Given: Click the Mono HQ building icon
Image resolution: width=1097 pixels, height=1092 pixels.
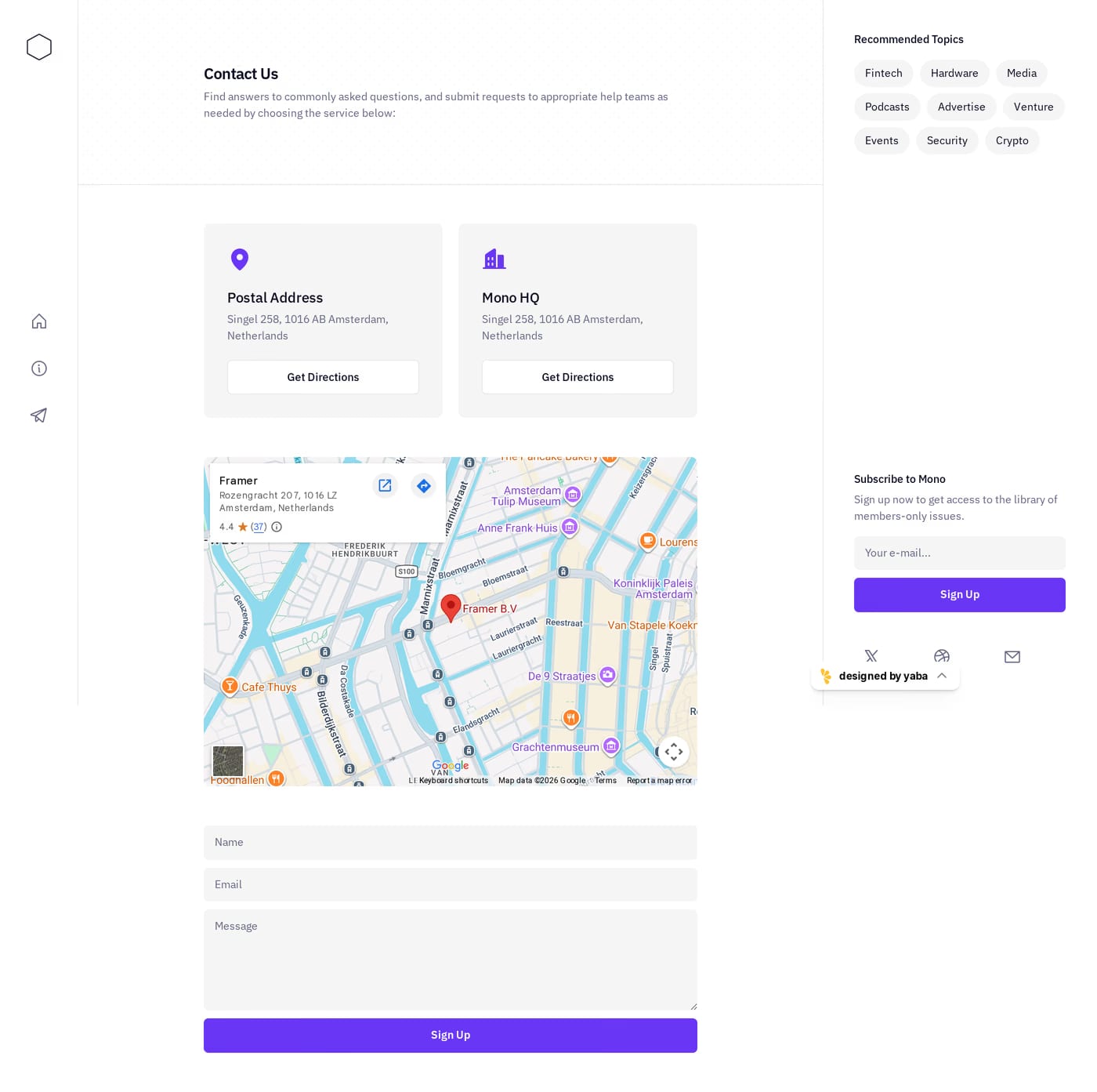Looking at the screenshot, I should [x=494, y=259].
